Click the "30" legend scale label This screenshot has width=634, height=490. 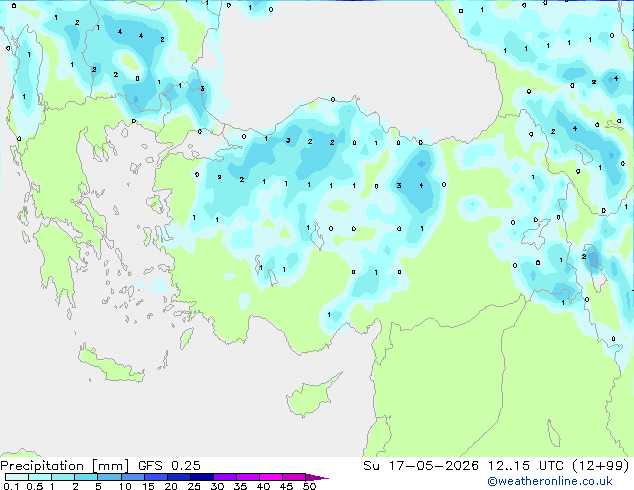(217, 486)
